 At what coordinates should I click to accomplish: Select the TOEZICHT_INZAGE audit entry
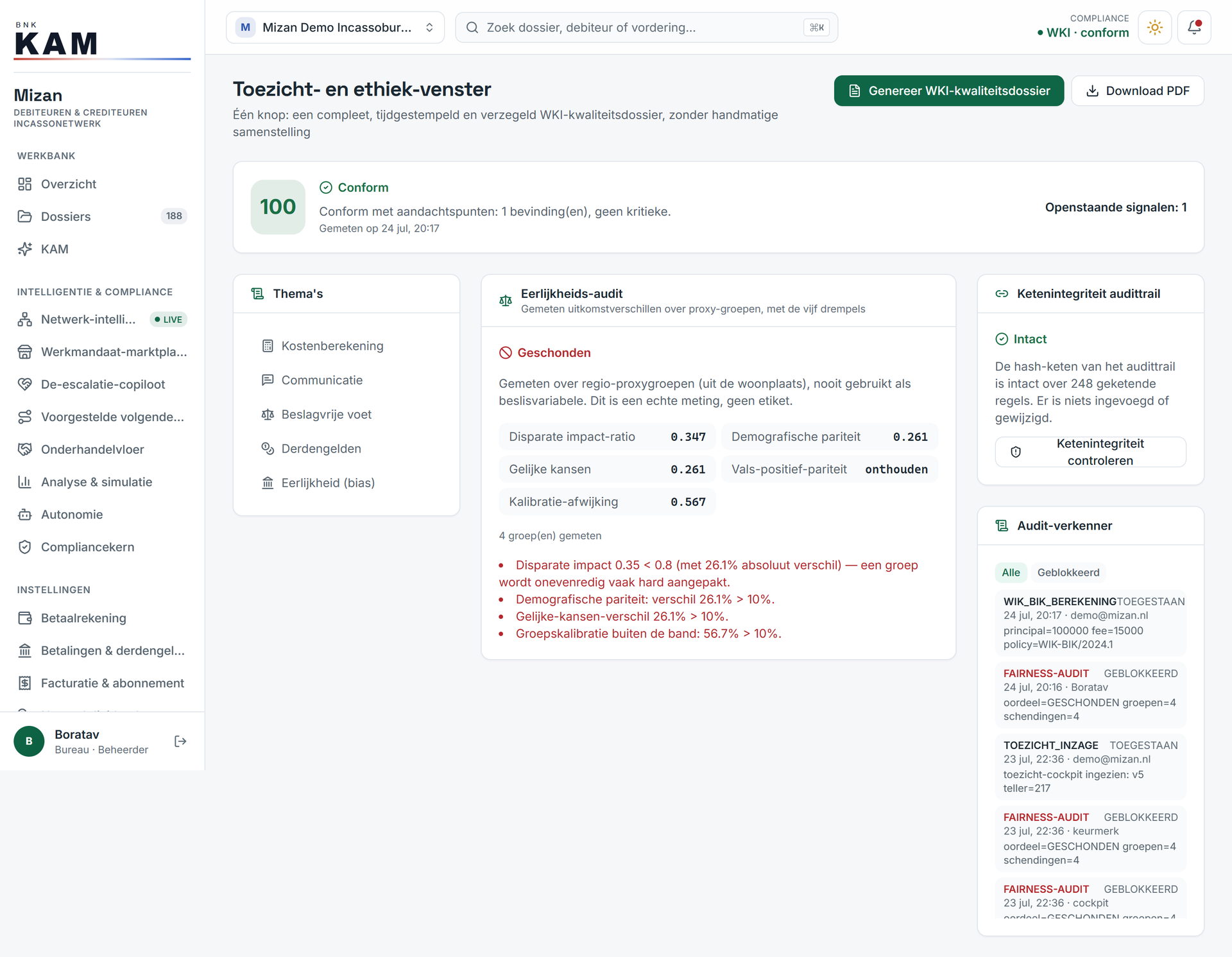pyautogui.click(x=1090, y=766)
